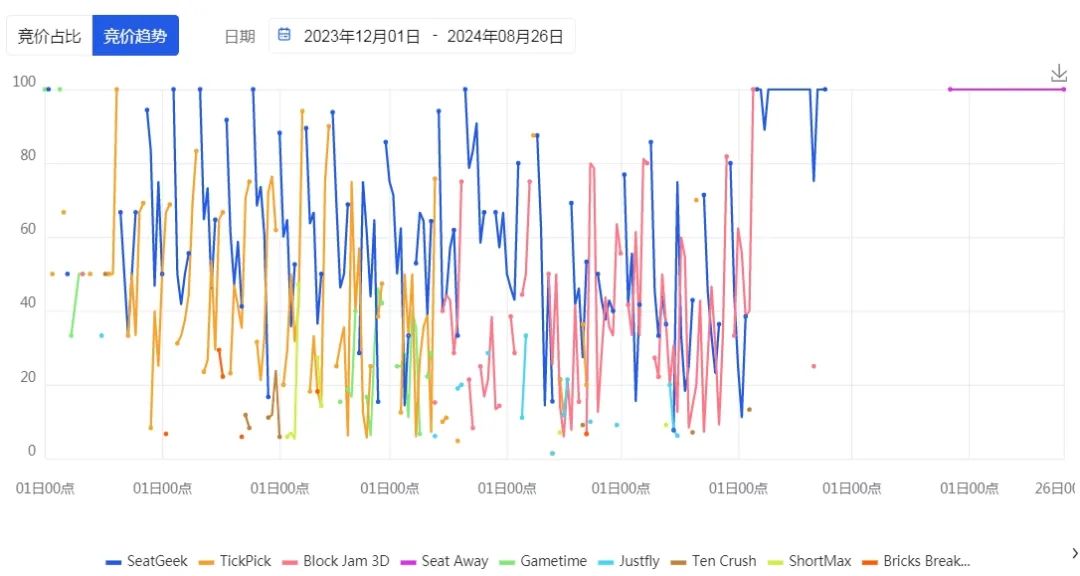Toggle the Seat Away legend entry
The height and width of the screenshot is (576, 1080).
pos(445,562)
